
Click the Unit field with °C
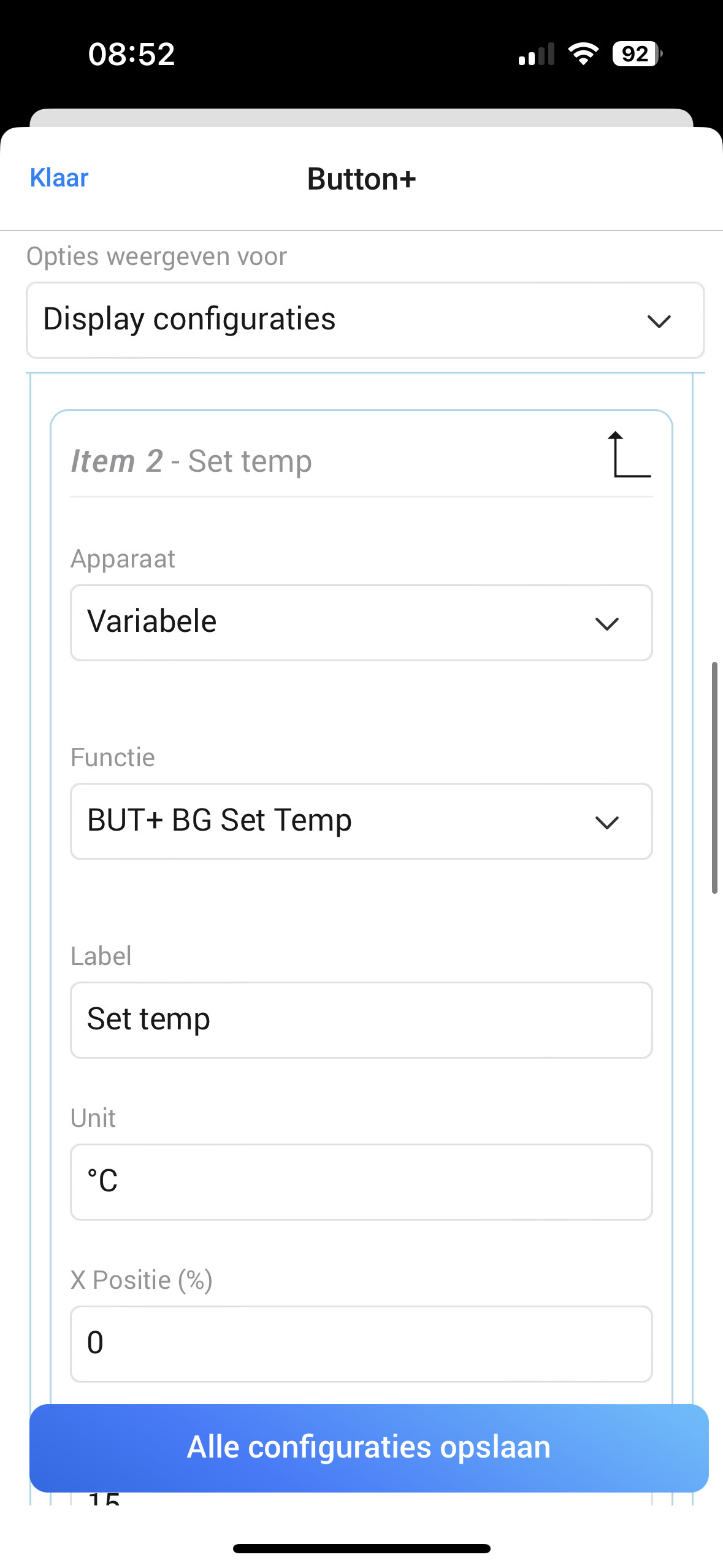[x=361, y=1182]
